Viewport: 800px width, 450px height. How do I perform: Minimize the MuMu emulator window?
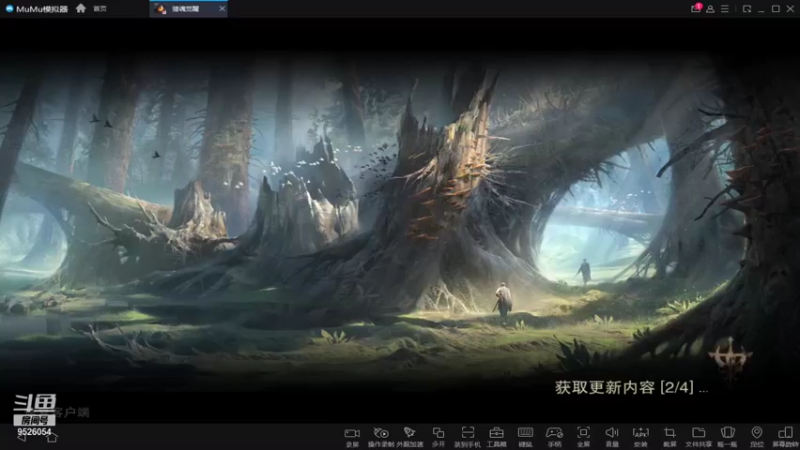click(761, 9)
